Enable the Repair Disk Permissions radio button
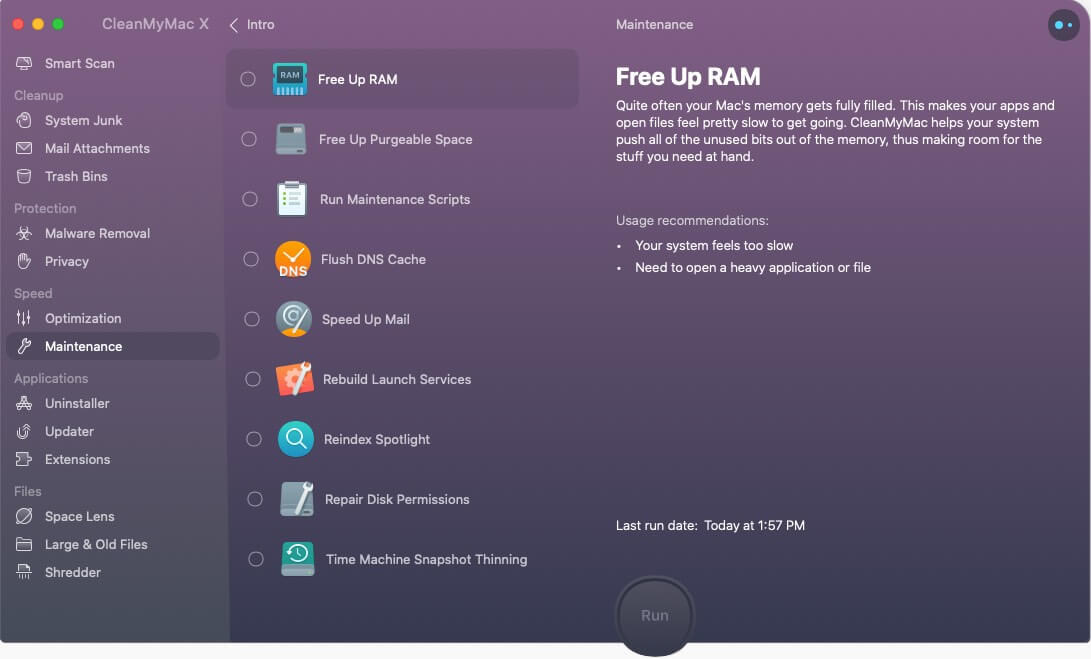Viewport: 1091px width, 659px height. [255, 499]
